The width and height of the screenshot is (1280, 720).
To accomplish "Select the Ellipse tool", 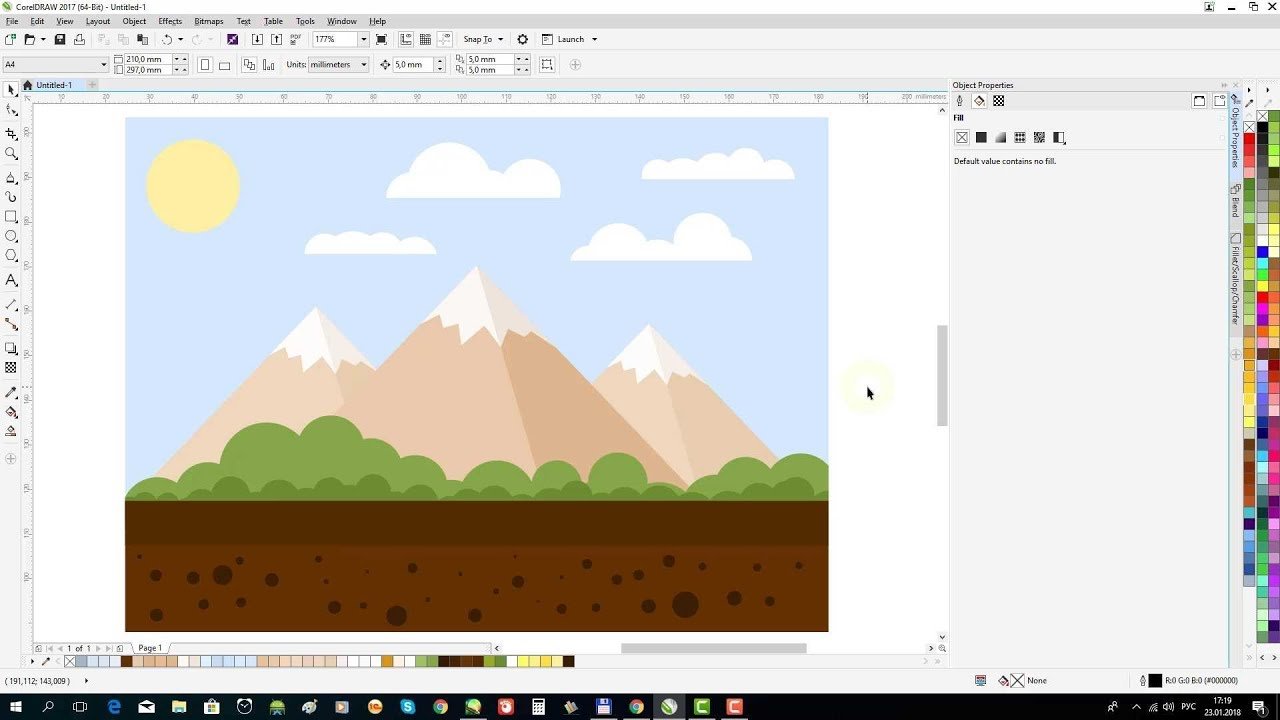I will point(11,237).
